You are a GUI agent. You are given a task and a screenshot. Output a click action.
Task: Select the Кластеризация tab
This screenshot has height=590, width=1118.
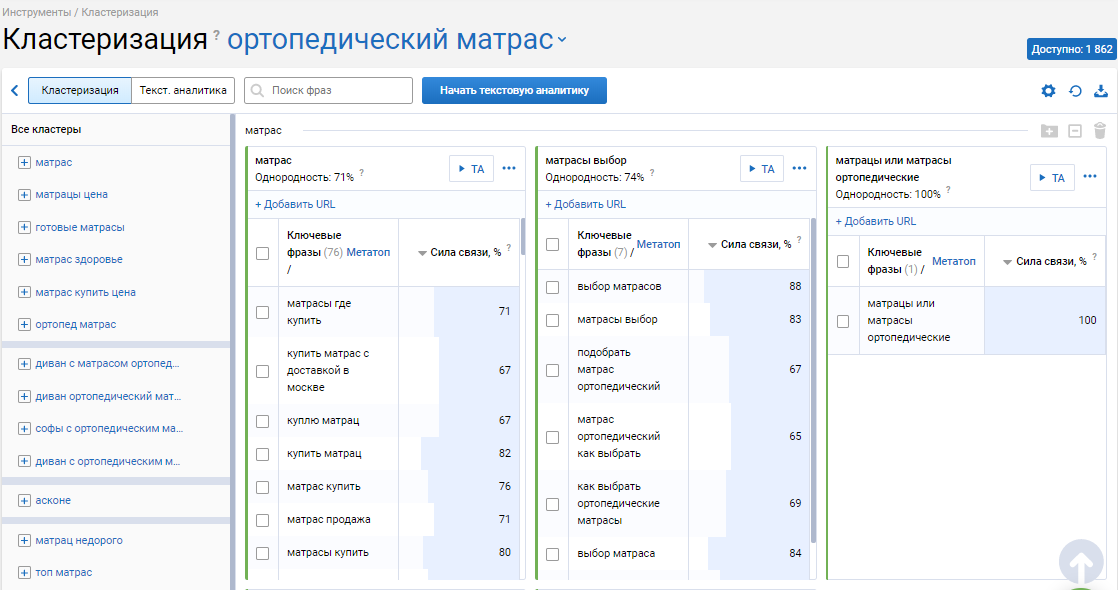click(x=80, y=91)
